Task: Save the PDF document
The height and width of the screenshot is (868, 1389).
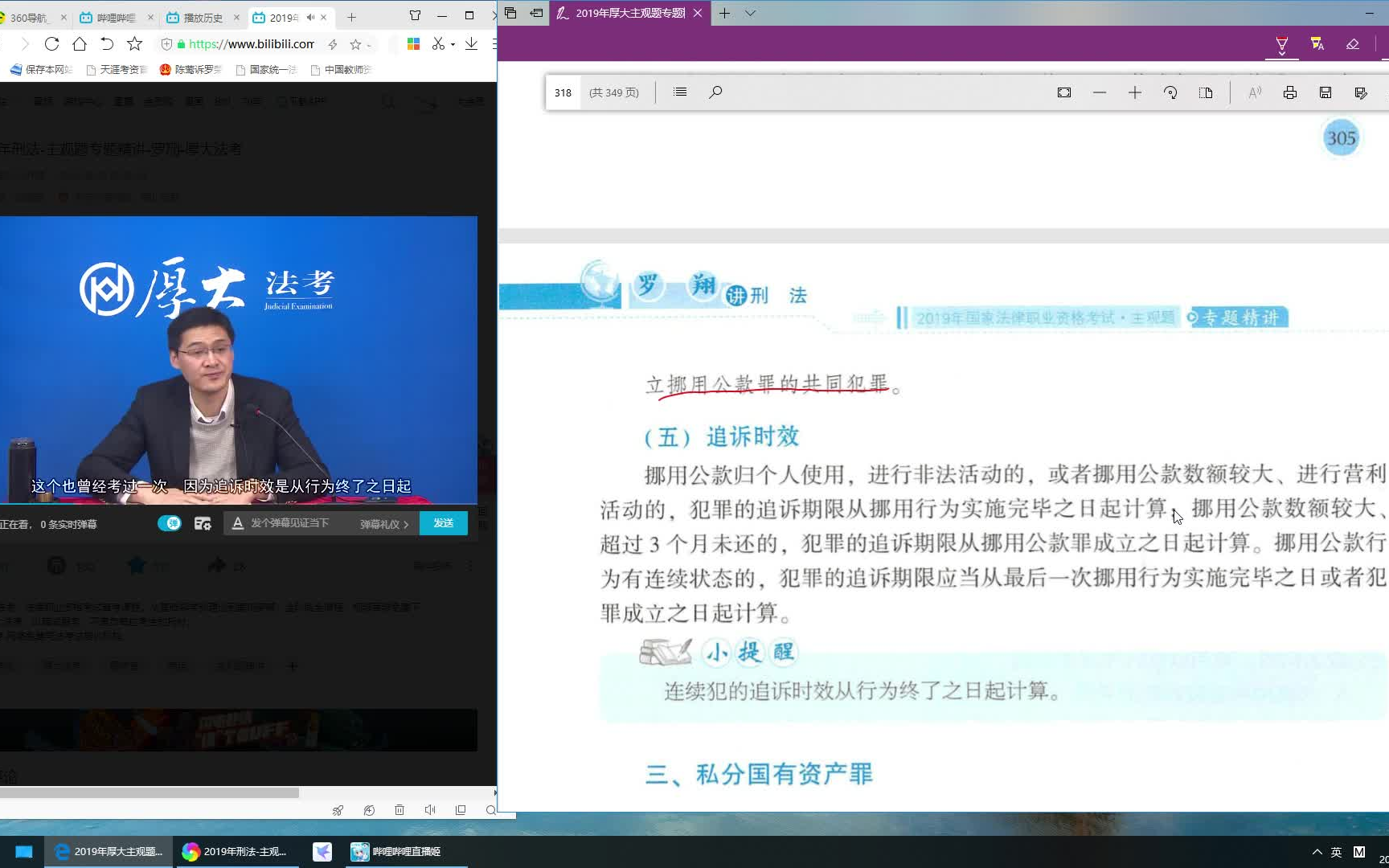Action: 1325,92
